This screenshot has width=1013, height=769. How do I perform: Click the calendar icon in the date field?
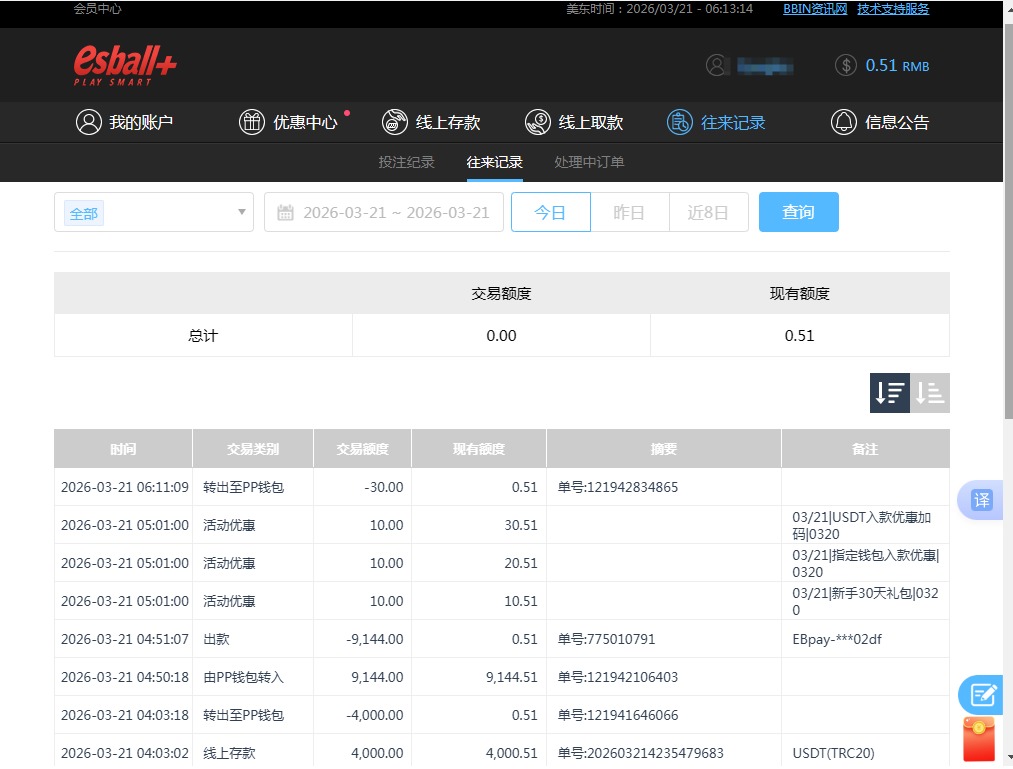(287, 211)
